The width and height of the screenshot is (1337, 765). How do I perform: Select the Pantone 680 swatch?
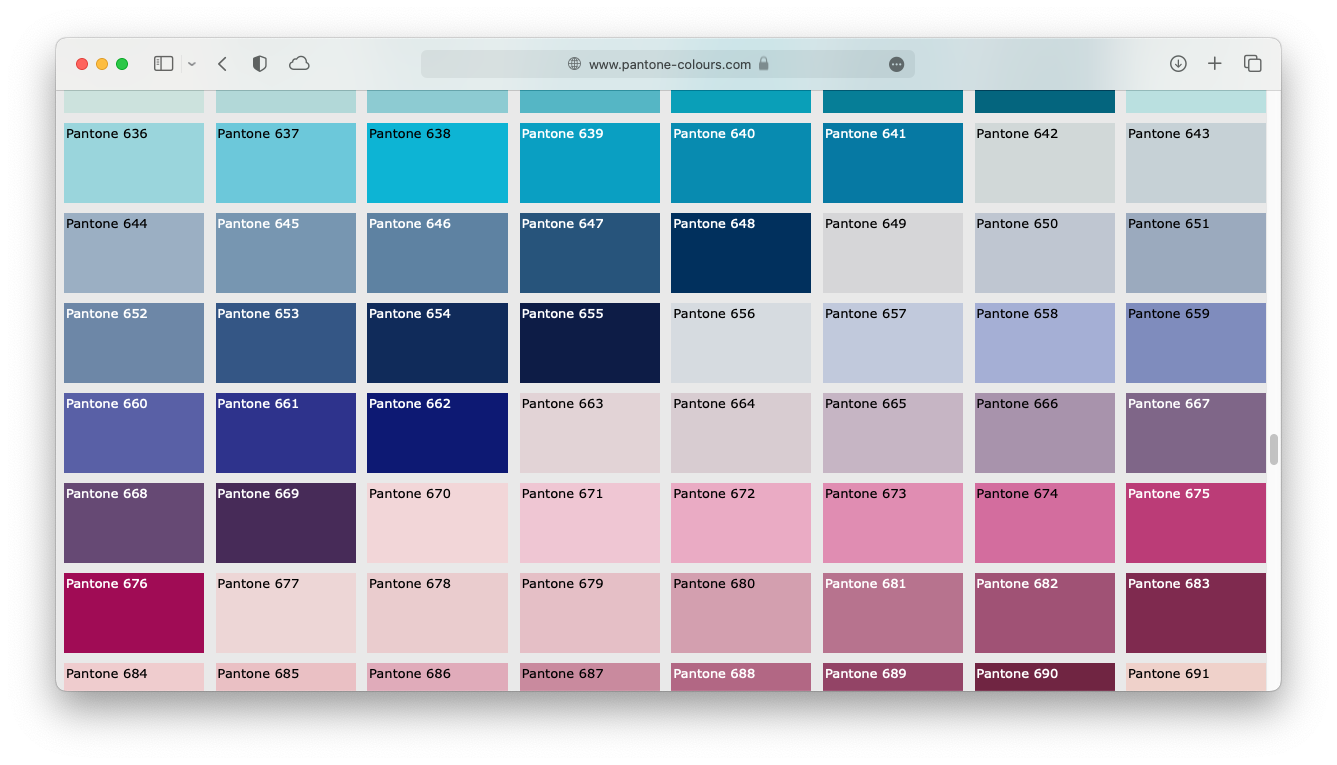coord(741,613)
